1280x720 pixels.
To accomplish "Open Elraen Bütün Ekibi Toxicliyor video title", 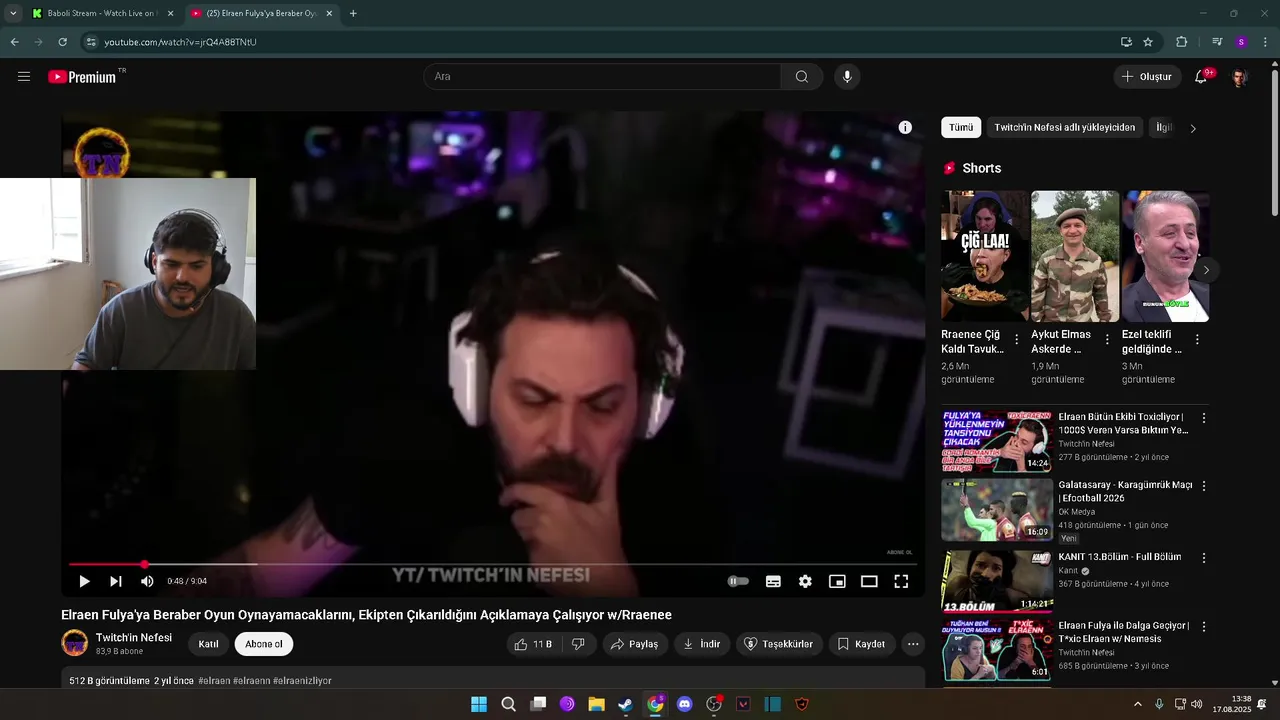I will (1123, 423).
